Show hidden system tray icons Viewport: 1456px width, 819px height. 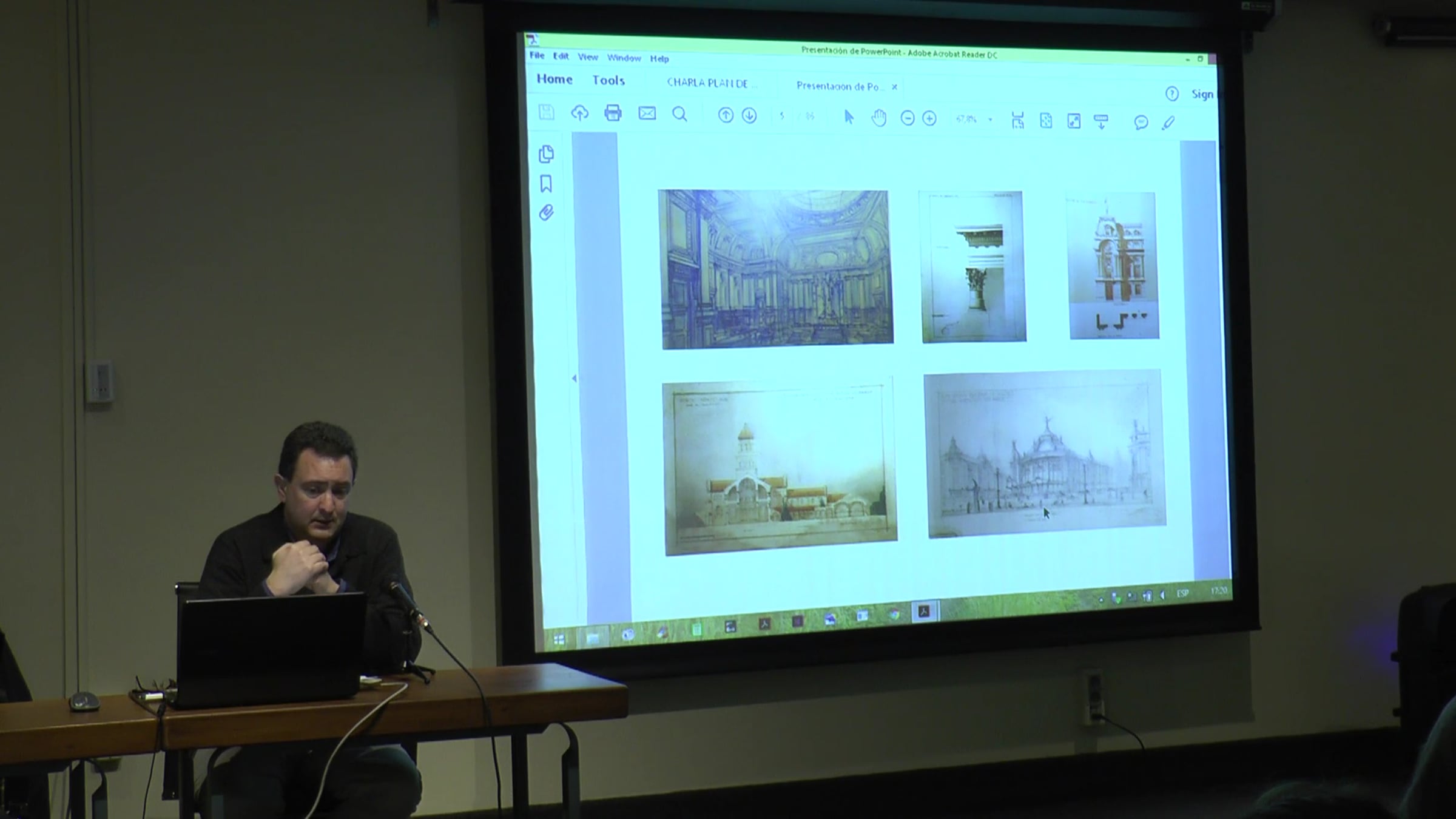tap(1101, 599)
